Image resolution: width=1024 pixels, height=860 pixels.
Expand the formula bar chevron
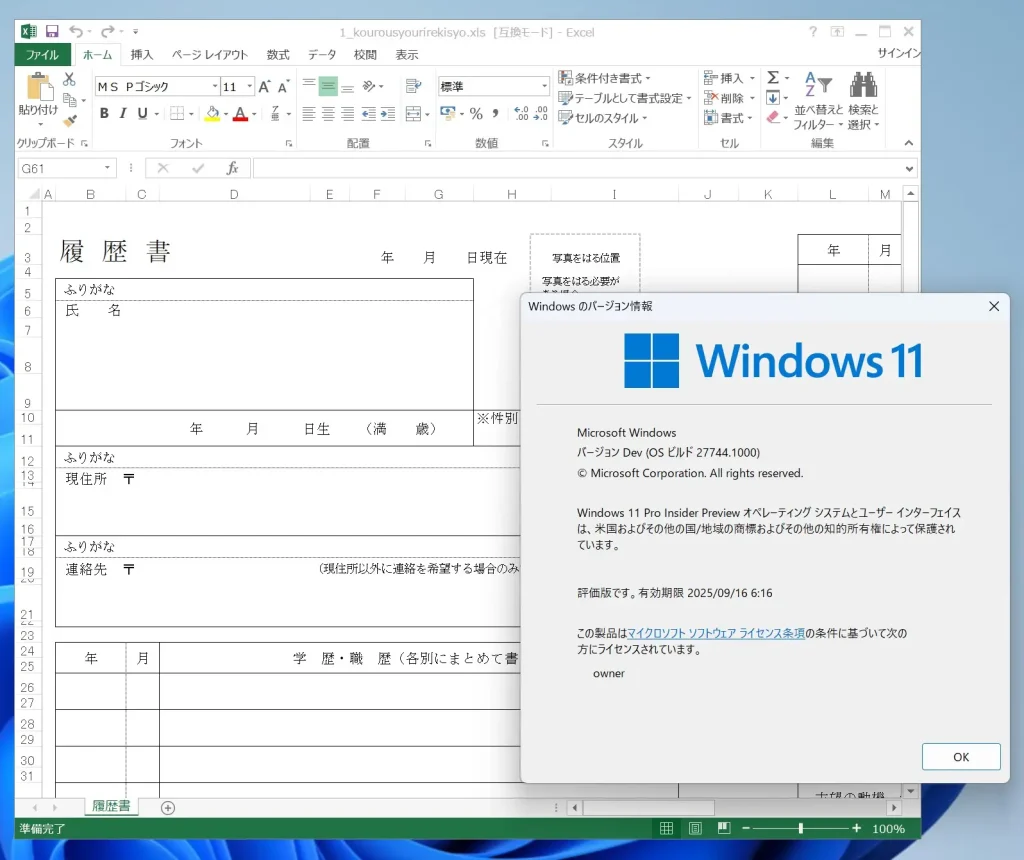point(909,168)
